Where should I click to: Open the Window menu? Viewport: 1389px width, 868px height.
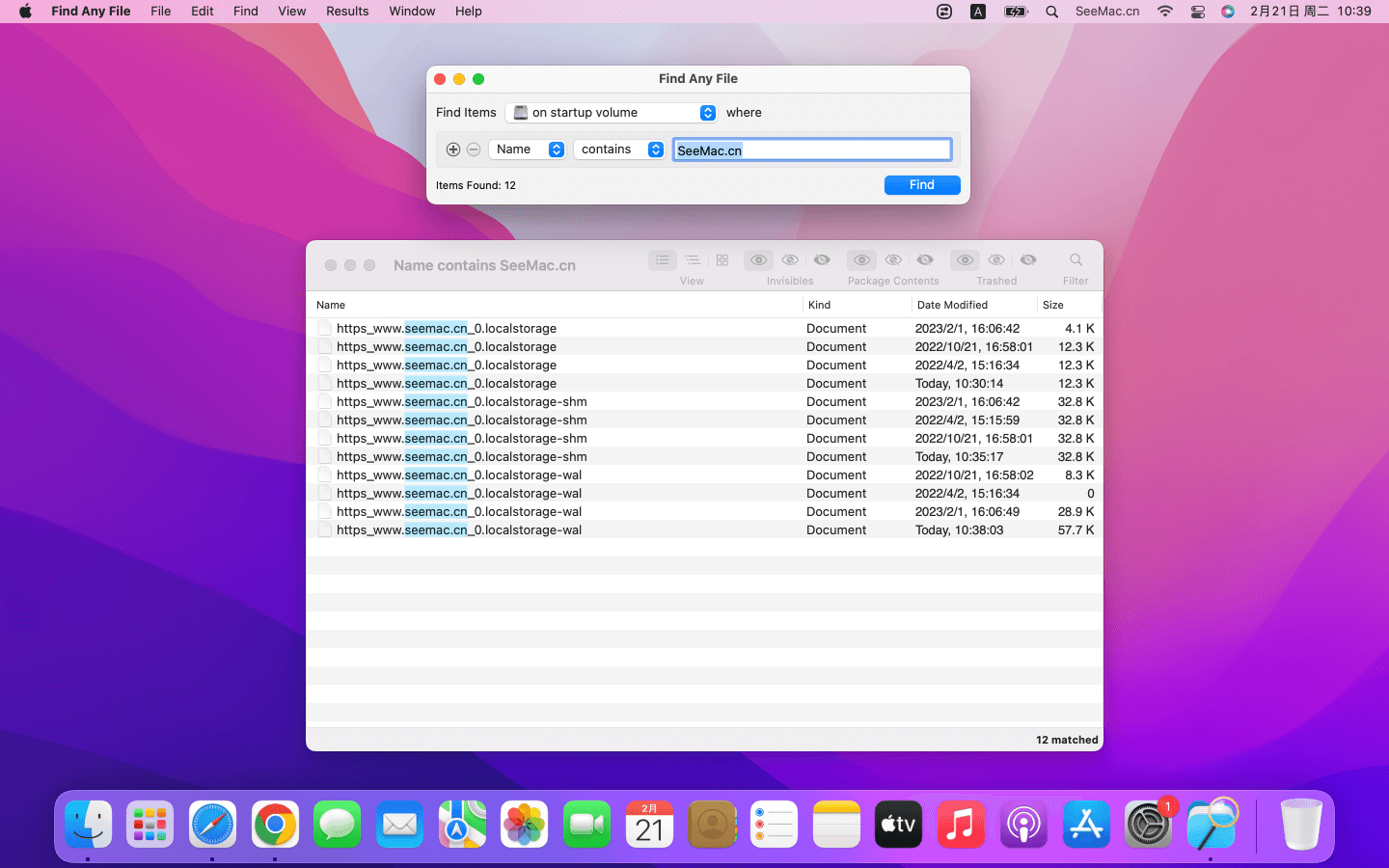[412, 12]
